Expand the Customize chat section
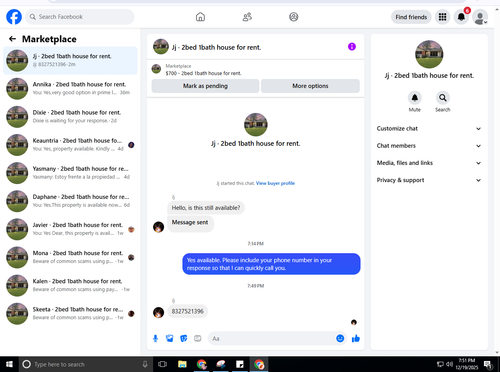Image resolution: width=500 pixels, height=372 pixels. pyautogui.click(x=429, y=129)
